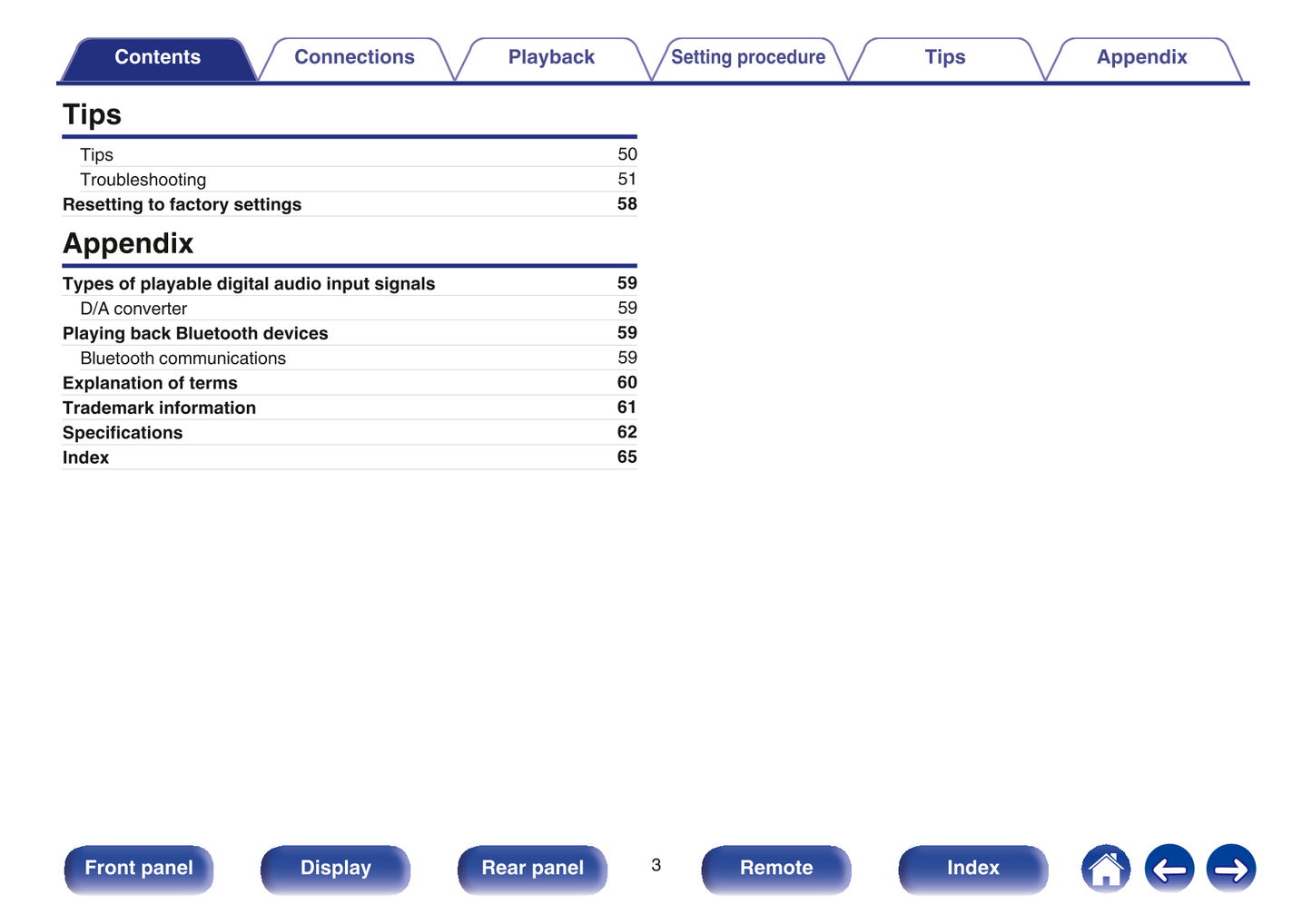Open the Playback tab
The width and height of the screenshot is (1312, 924).
551,57
